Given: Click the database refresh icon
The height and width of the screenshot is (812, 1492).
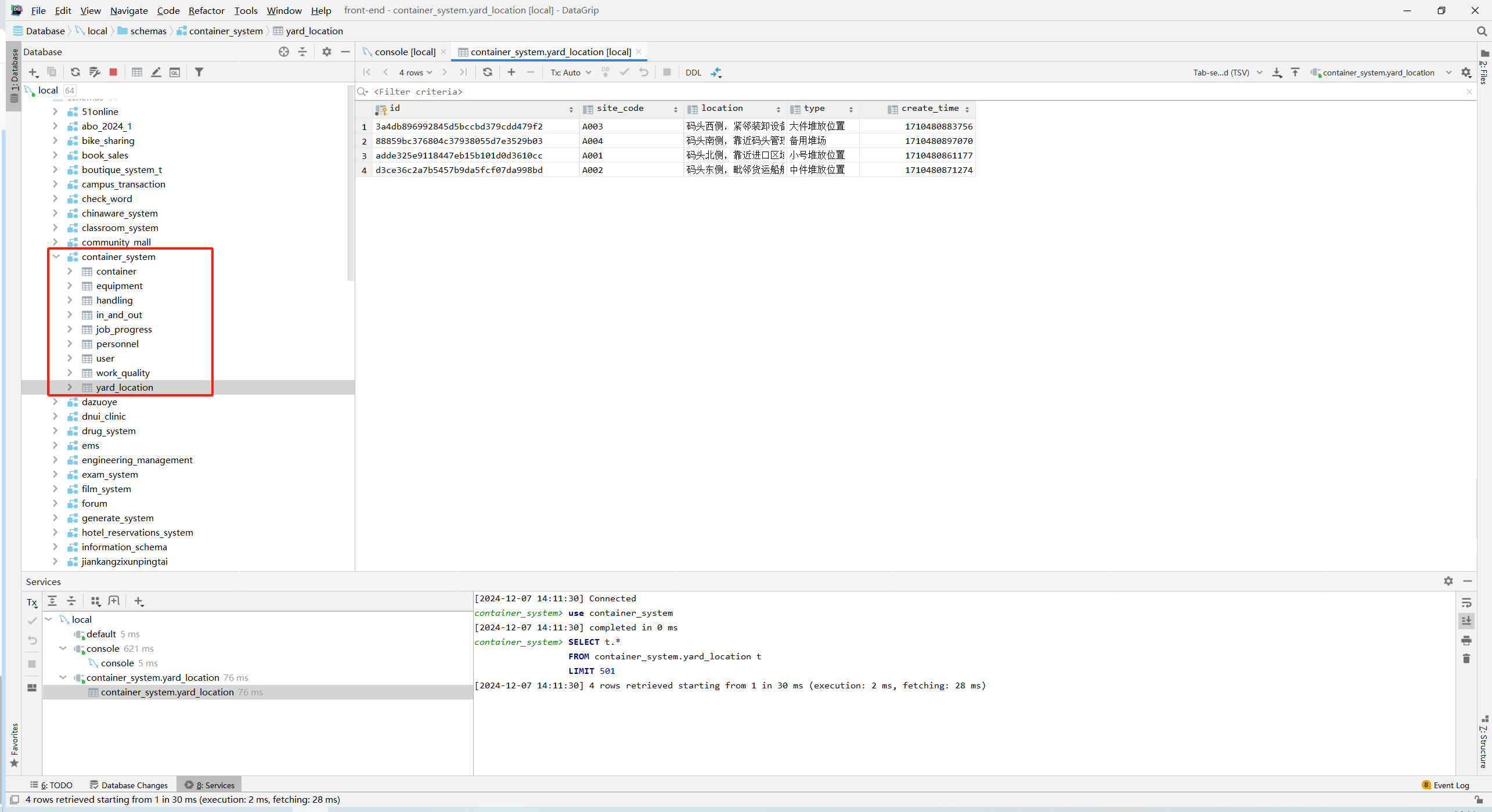Looking at the screenshot, I should [x=75, y=72].
